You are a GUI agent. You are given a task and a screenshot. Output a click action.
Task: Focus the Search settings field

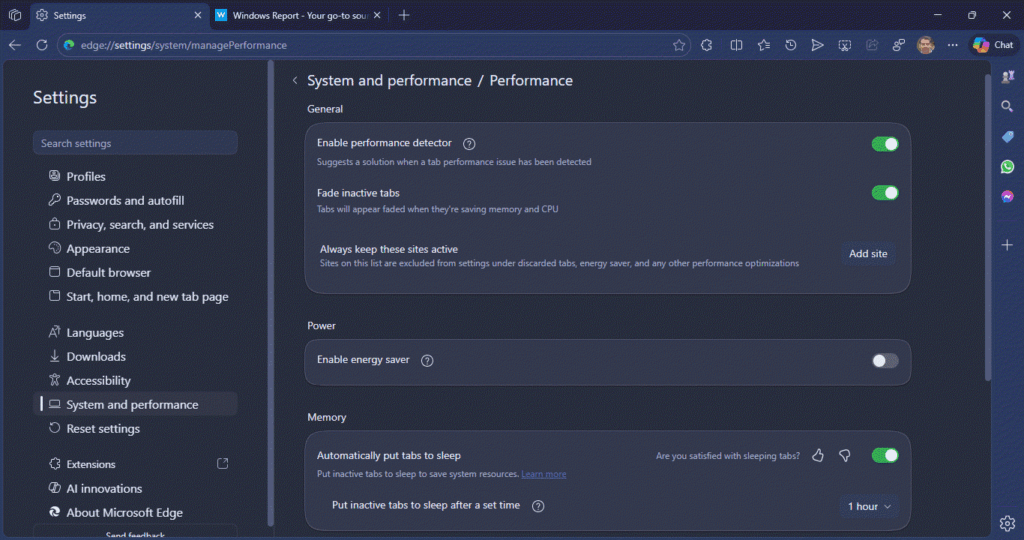click(x=135, y=143)
